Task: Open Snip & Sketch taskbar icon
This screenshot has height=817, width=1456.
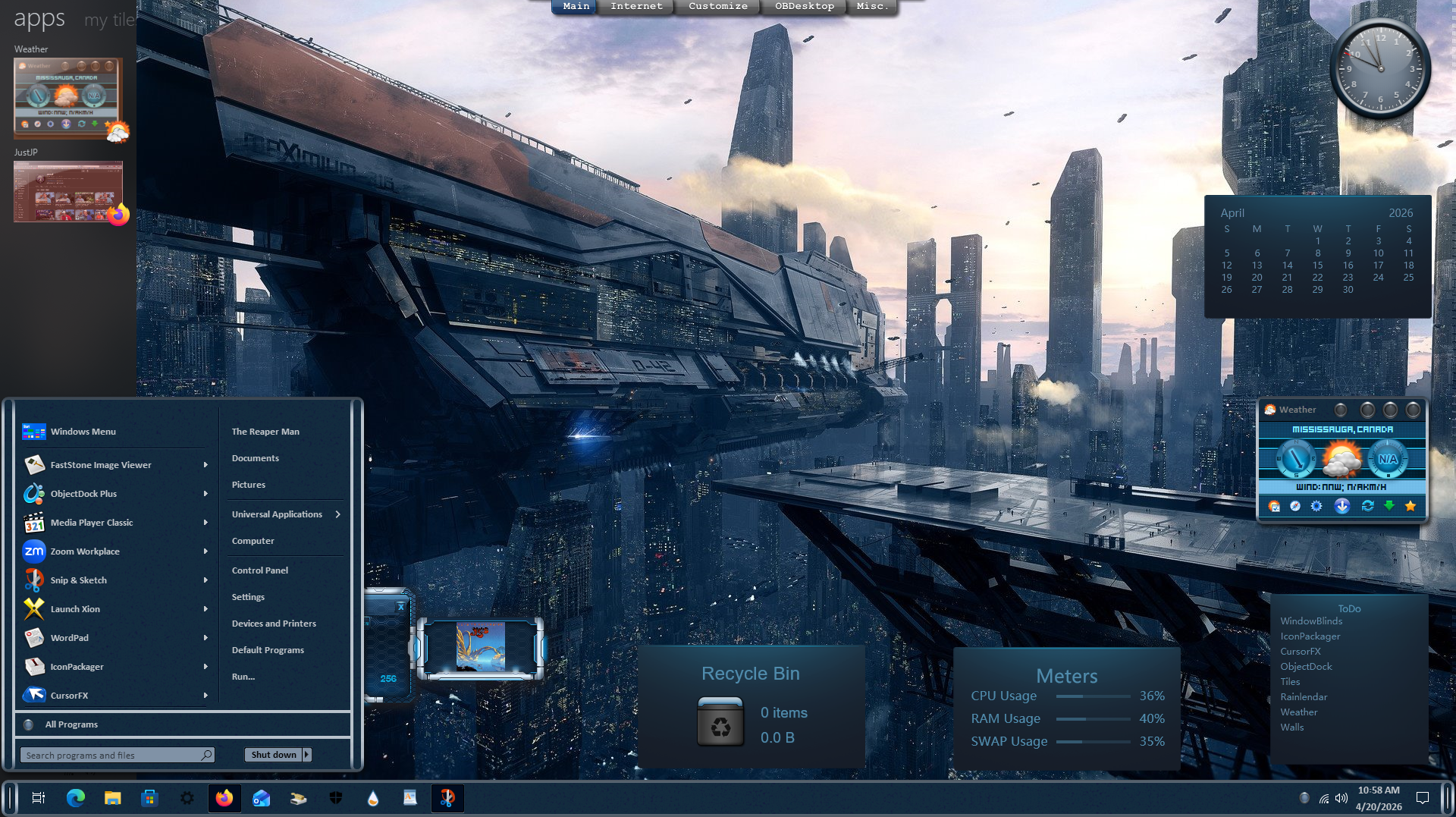Action: [x=447, y=798]
